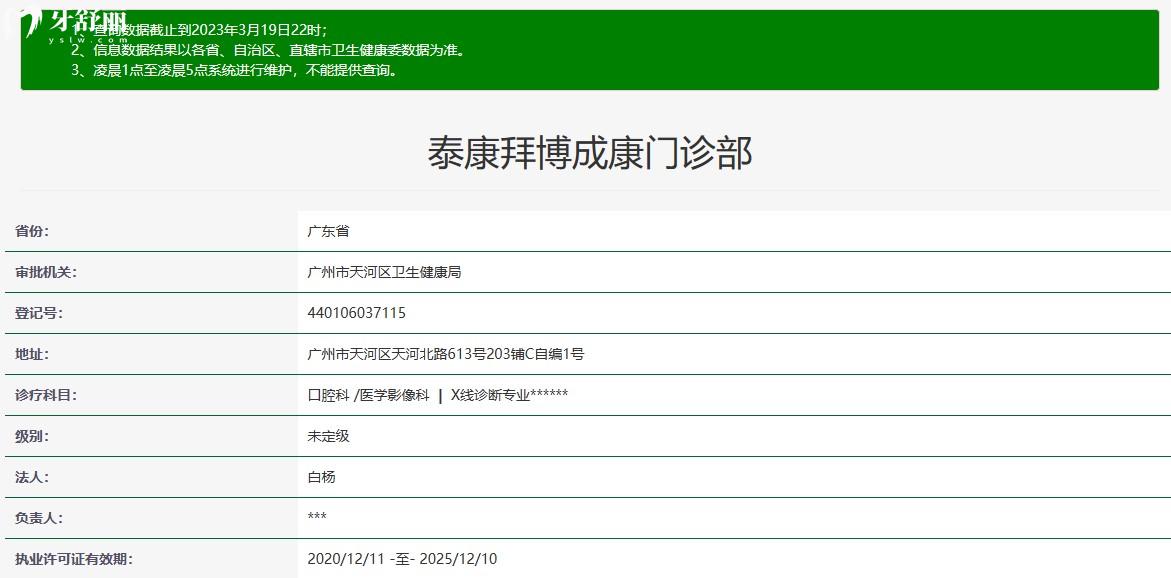Select the text 口腔科 /医学影像科
Screen dimensions: 1171x578
click(x=369, y=395)
